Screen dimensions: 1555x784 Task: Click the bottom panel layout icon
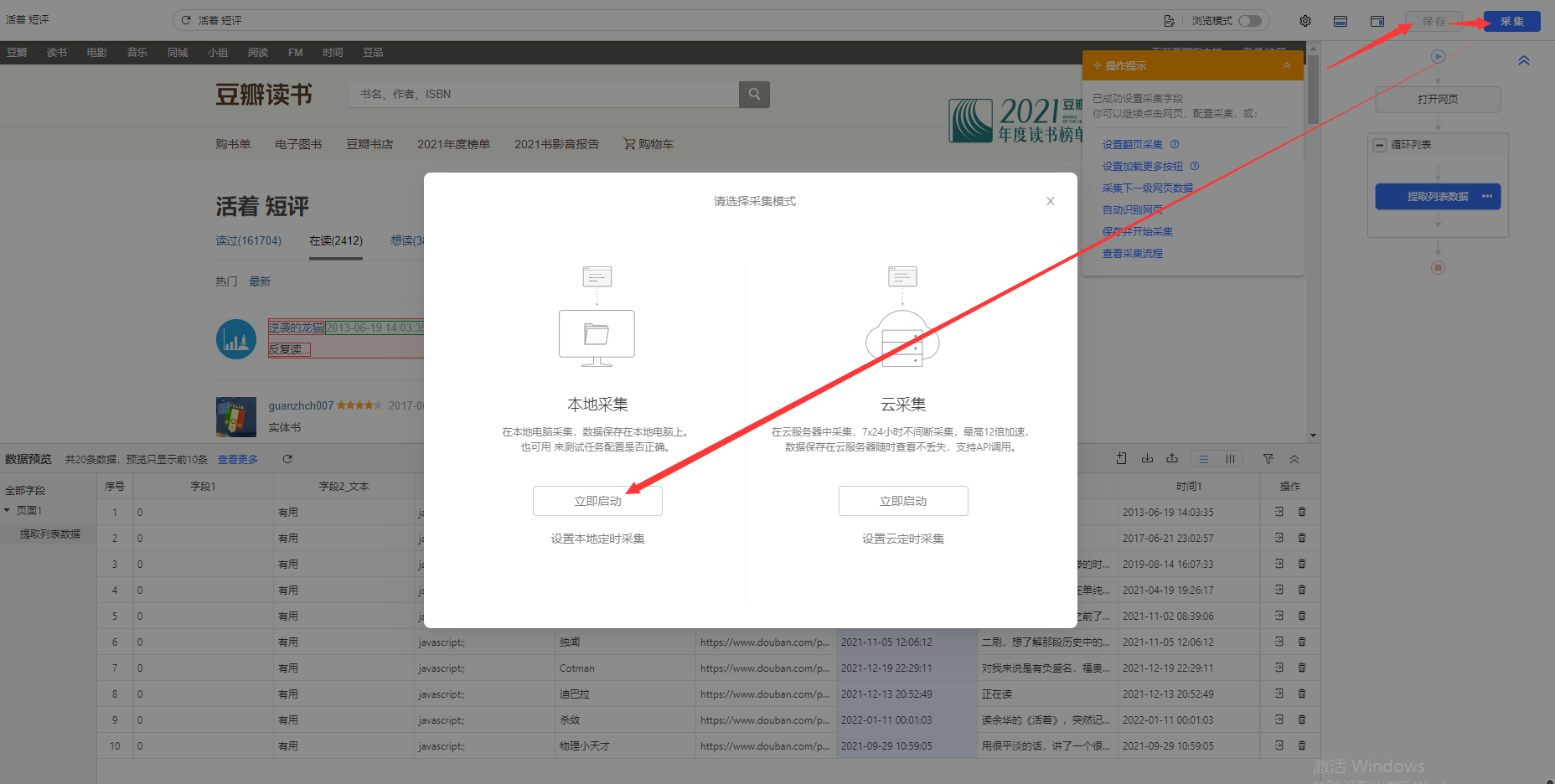click(x=1341, y=21)
